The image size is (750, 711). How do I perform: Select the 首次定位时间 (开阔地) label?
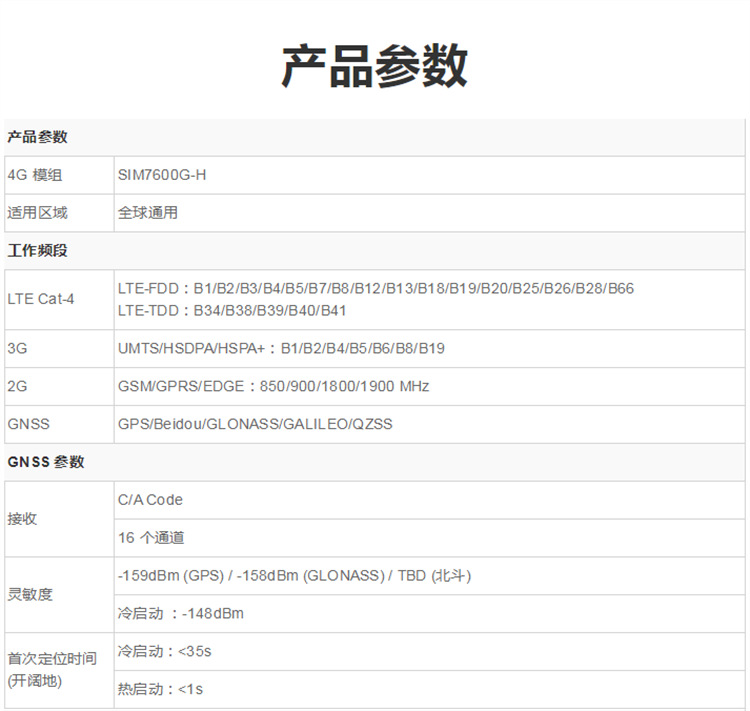tap(52, 670)
